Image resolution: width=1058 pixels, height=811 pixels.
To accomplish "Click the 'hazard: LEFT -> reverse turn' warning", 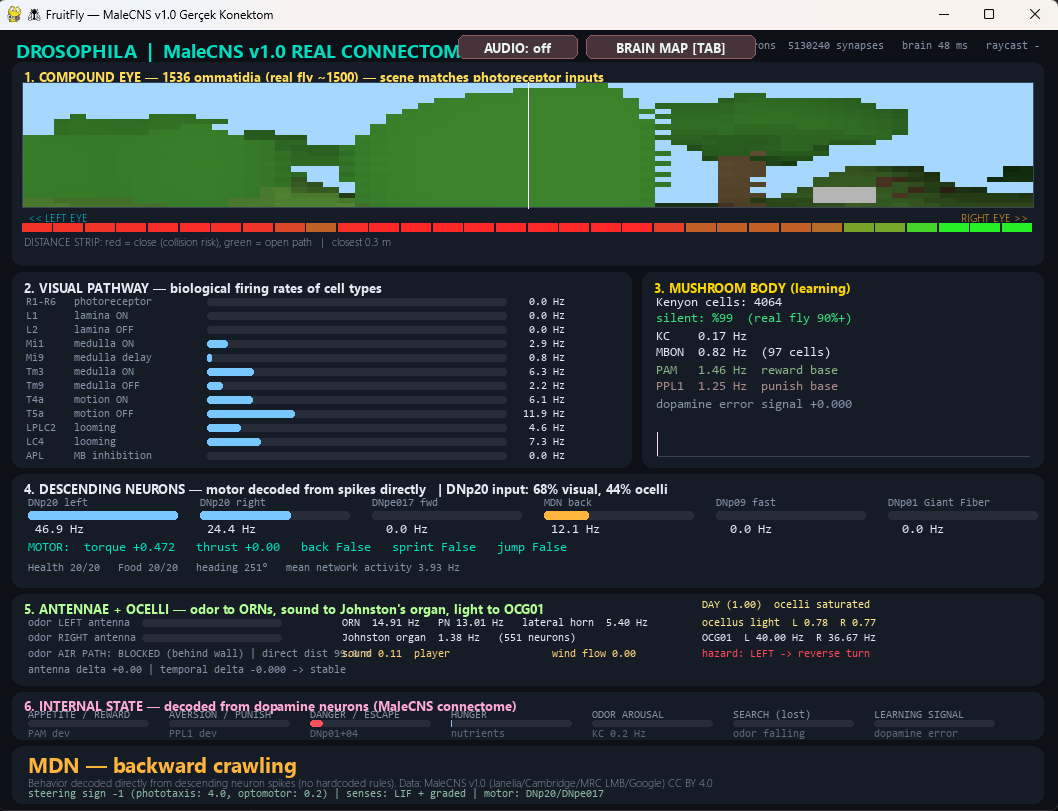I will tap(785, 653).
